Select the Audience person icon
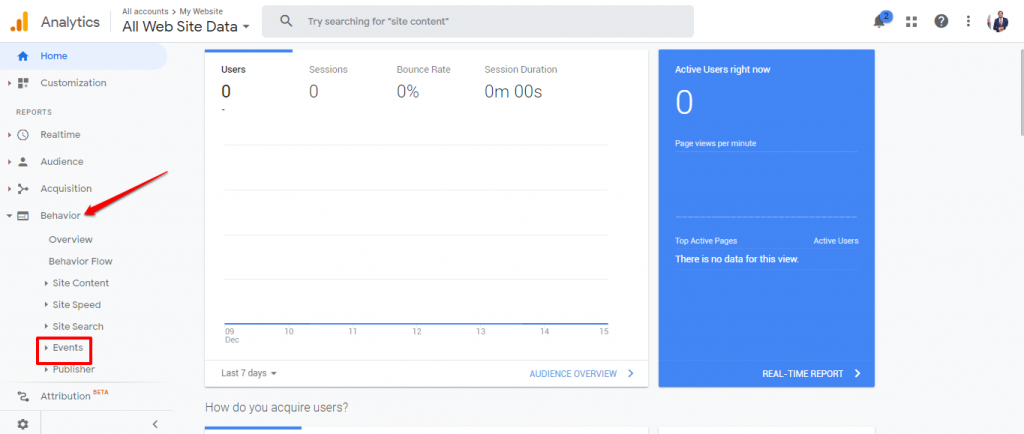 click(x=23, y=162)
